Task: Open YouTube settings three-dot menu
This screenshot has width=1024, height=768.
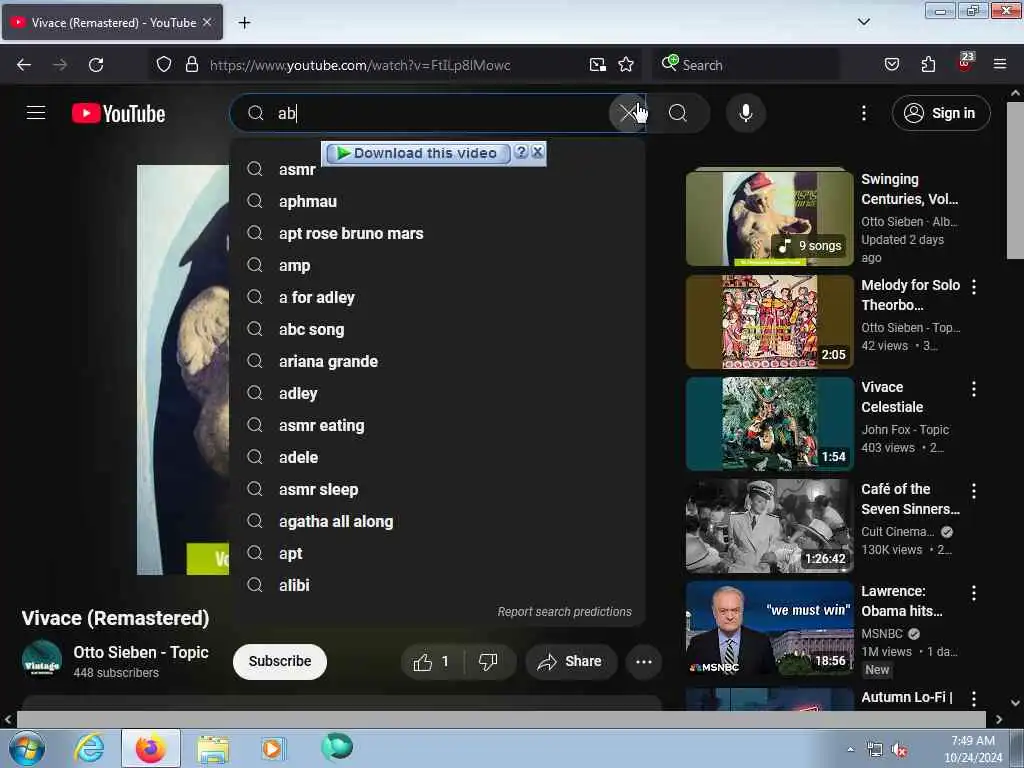Action: click(863, 113)
